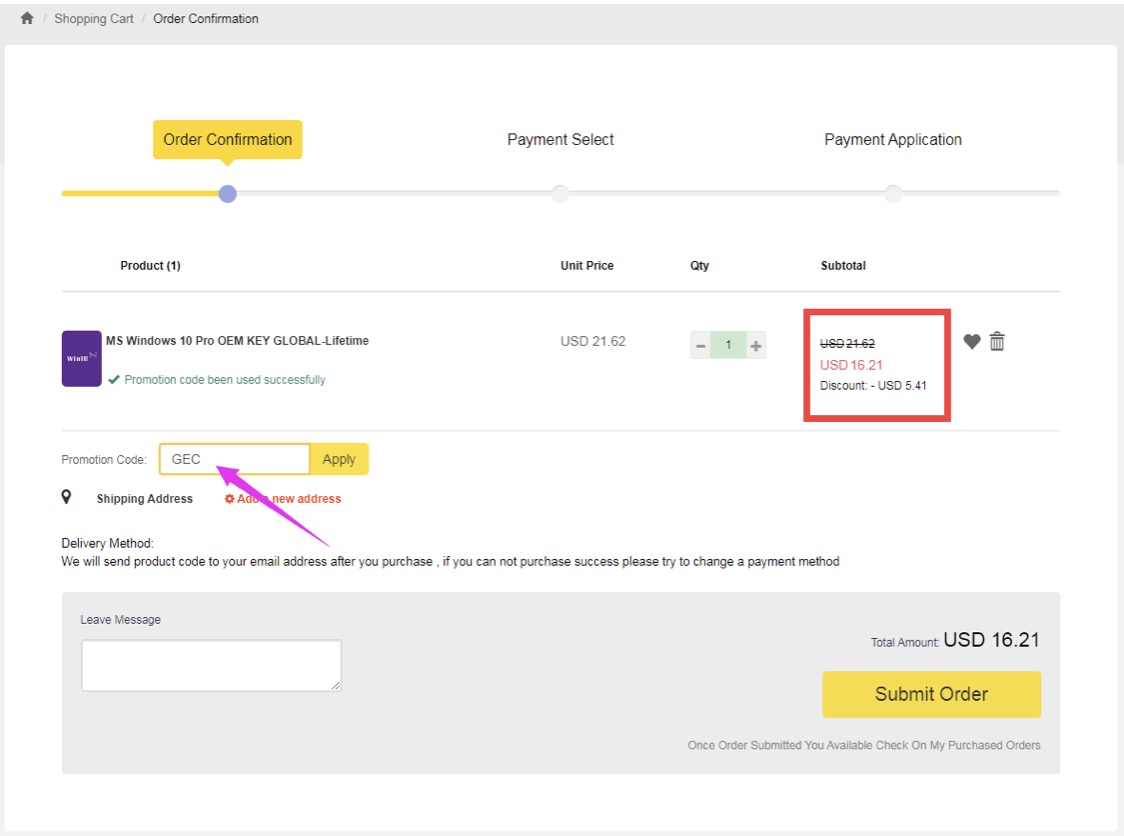Click the Leave Message text box
This screenshot has width=1124, height=836.
(x=210, y=664)
